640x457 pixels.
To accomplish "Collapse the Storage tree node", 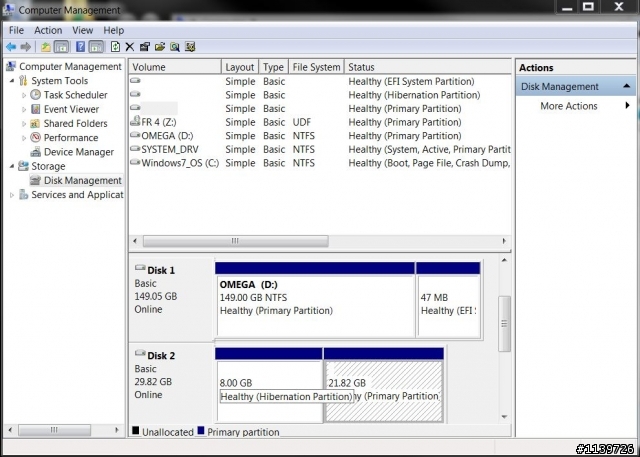I will (x=12, y=167).
